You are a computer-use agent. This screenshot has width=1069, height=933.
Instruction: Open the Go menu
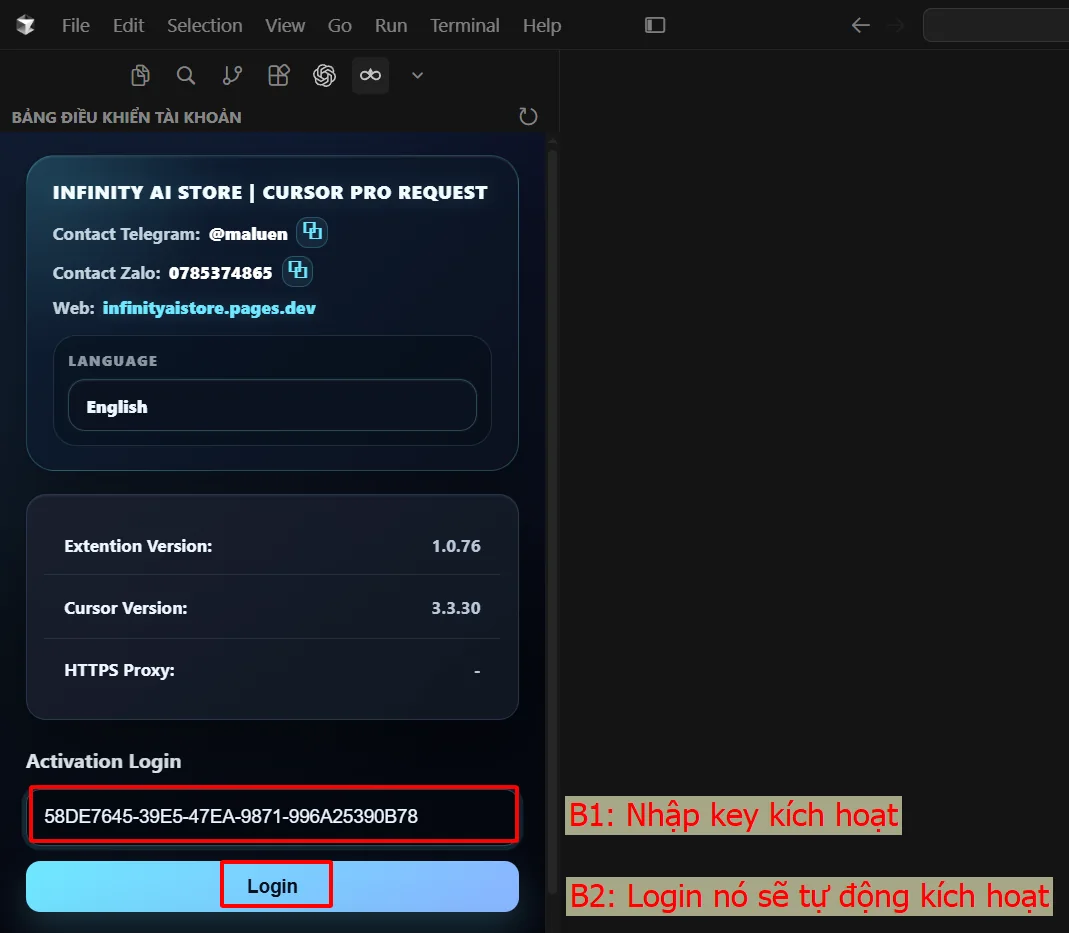(x=340, y=25)
